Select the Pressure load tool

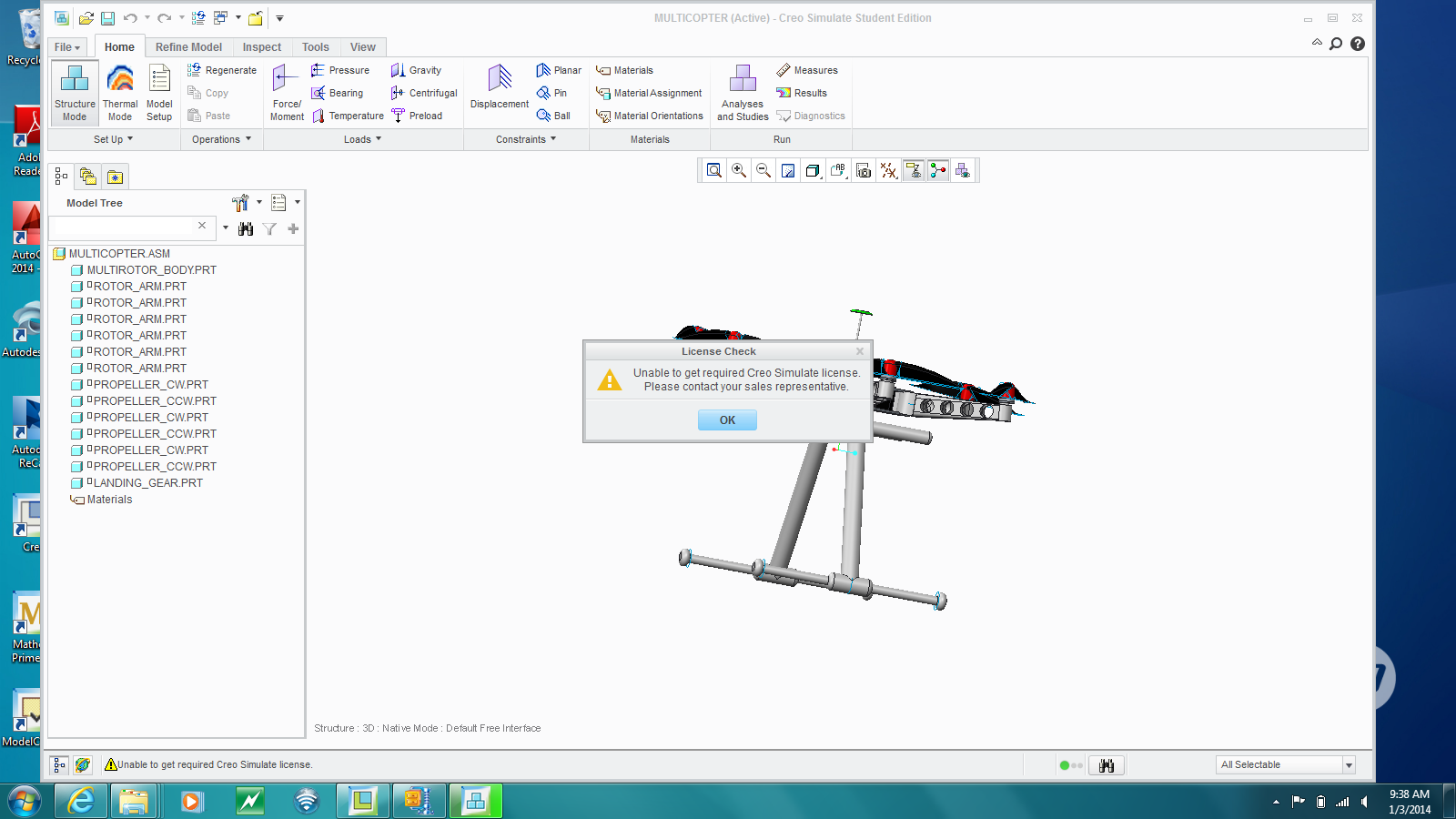click(340, 70)
